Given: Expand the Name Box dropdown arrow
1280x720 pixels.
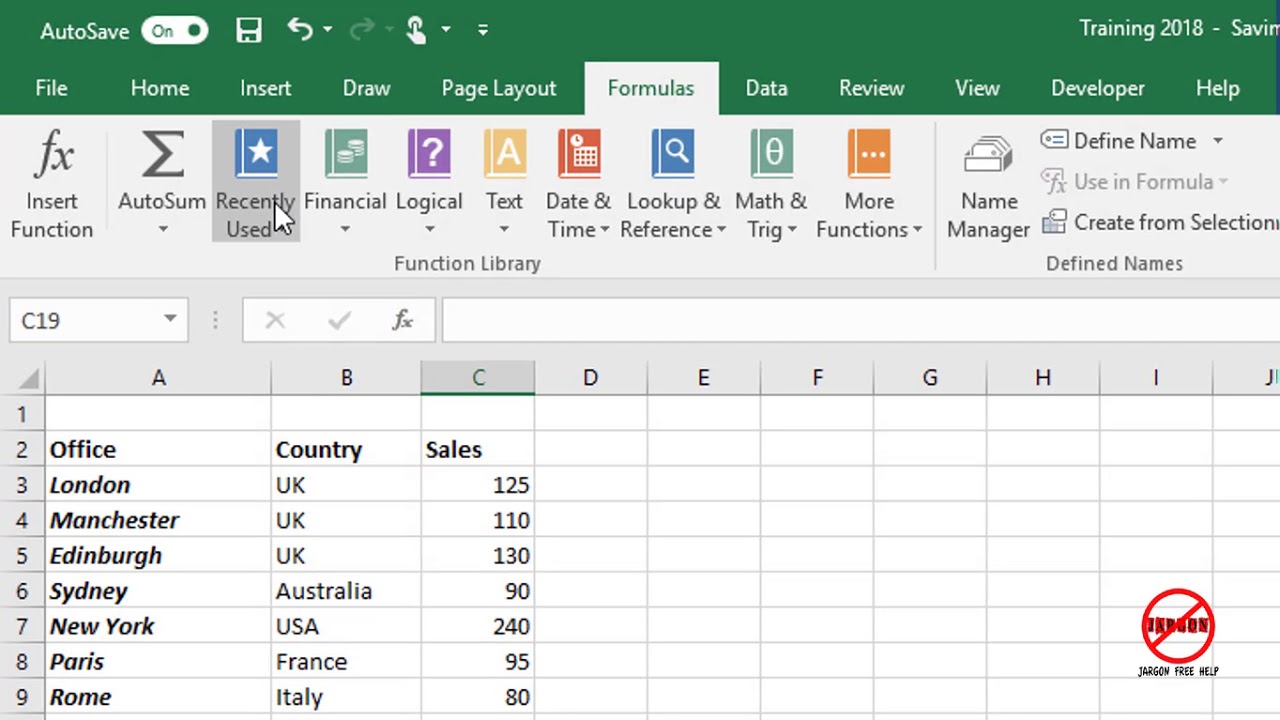Looking at the screenshot, I should (170, 320).
